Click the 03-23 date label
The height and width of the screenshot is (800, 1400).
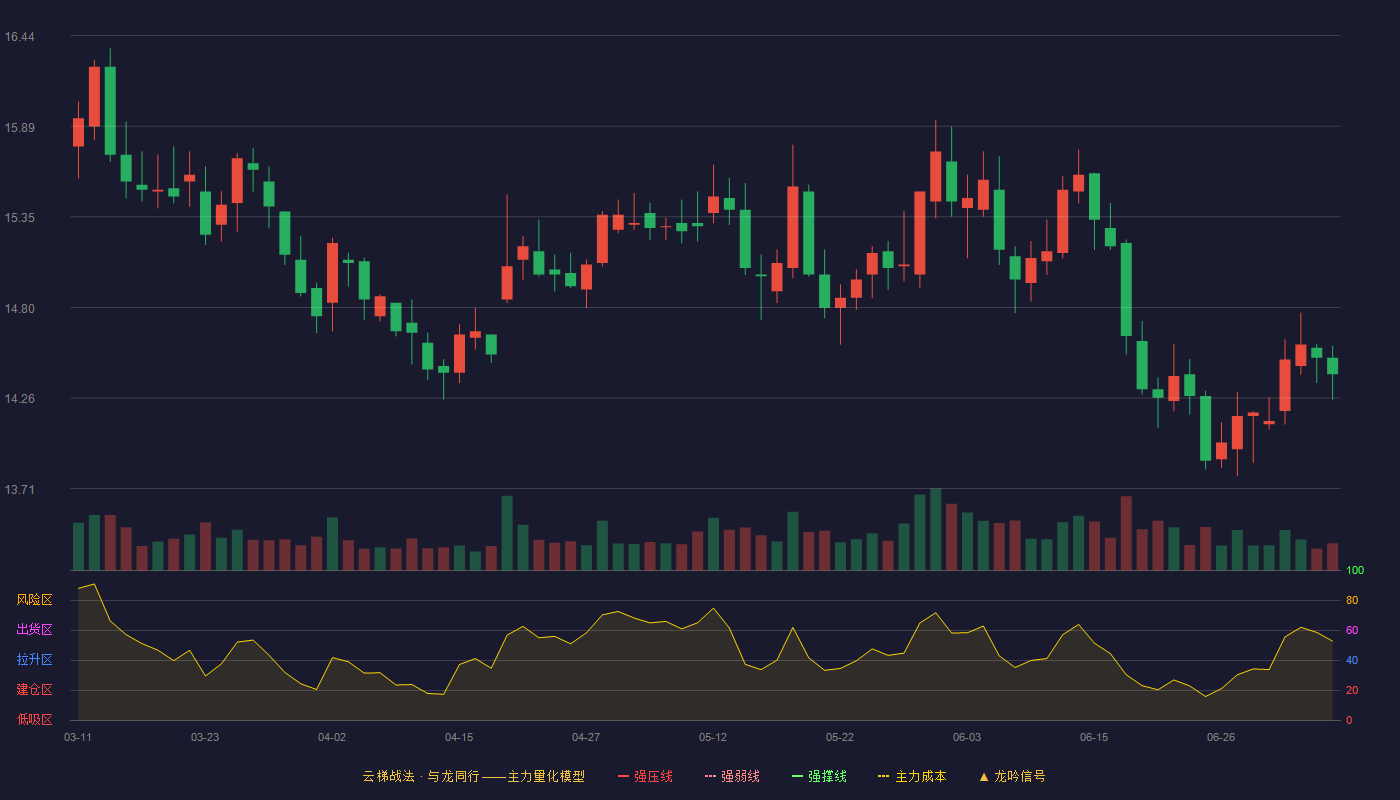click(x=205, y=737)
